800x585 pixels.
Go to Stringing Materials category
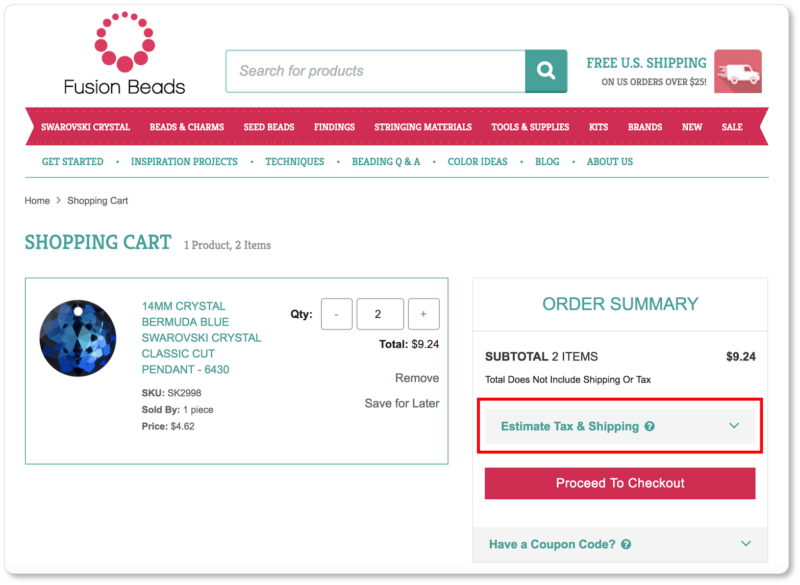(x=423, y=127)
